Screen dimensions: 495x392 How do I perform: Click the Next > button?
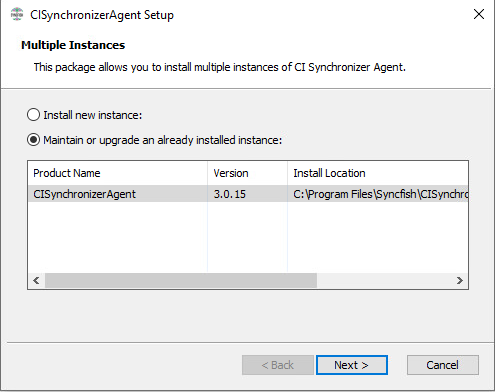click(x=352, y=365)
